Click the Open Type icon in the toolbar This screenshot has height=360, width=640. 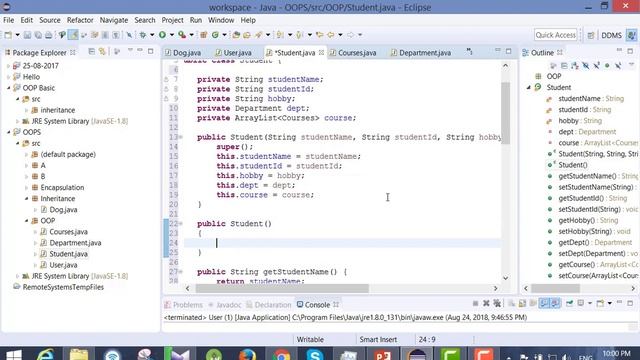coord(236,35)
